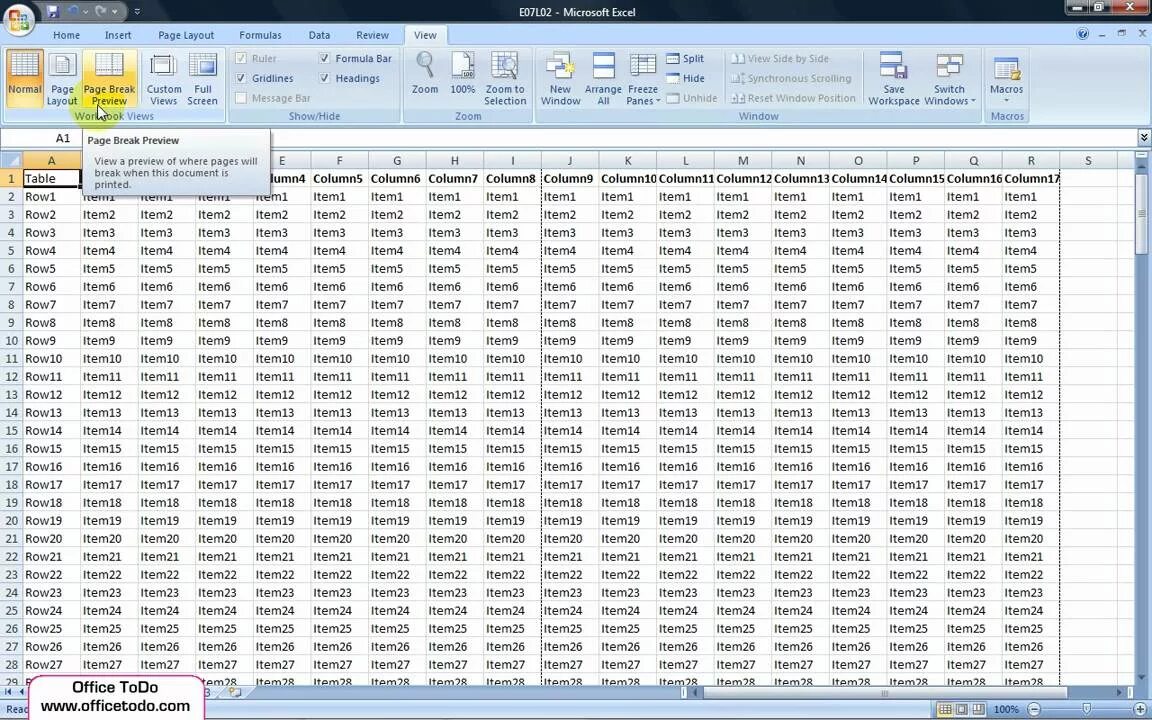Screen dimensions: 1152x720
Task: Select cell Row20 in column A
Action: click(x=51, y=539)
